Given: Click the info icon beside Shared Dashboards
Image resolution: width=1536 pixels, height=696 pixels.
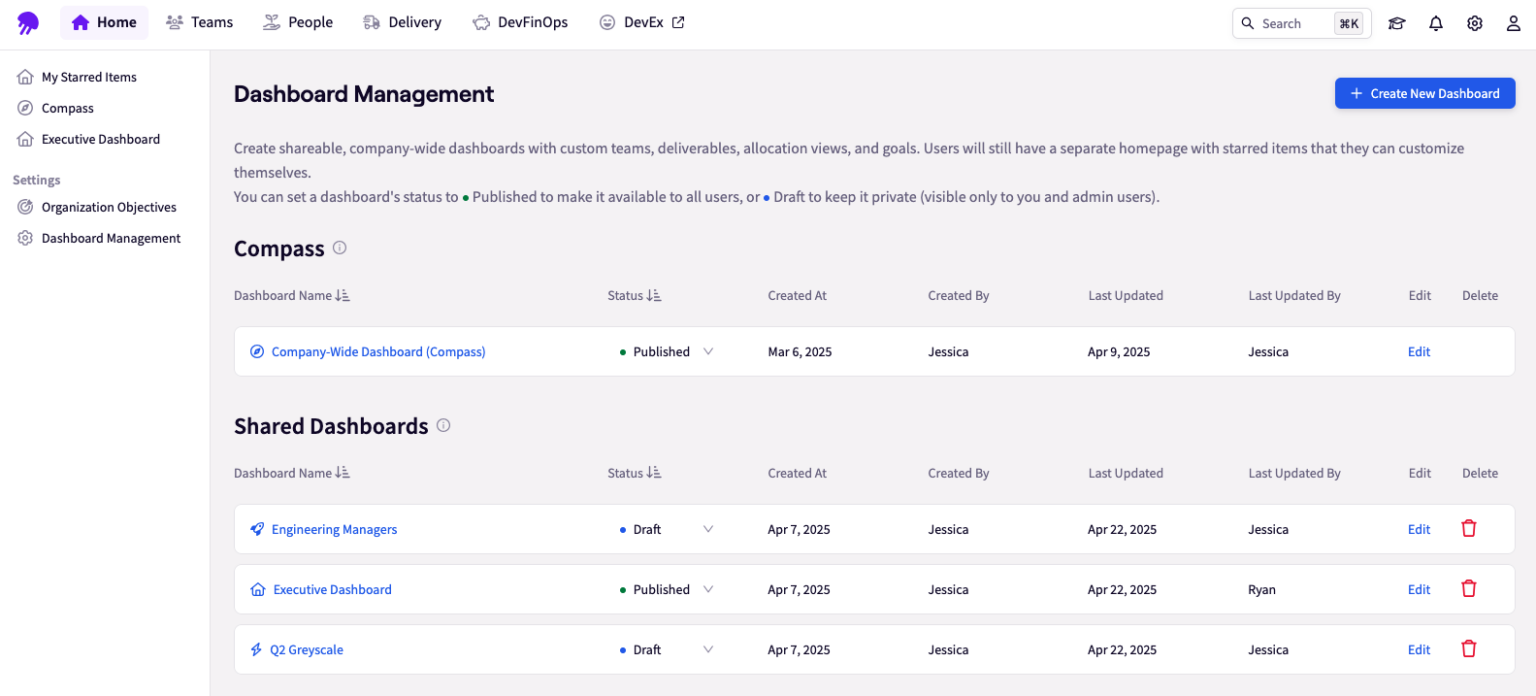Looking at the screenshot, I should (443, 425).
